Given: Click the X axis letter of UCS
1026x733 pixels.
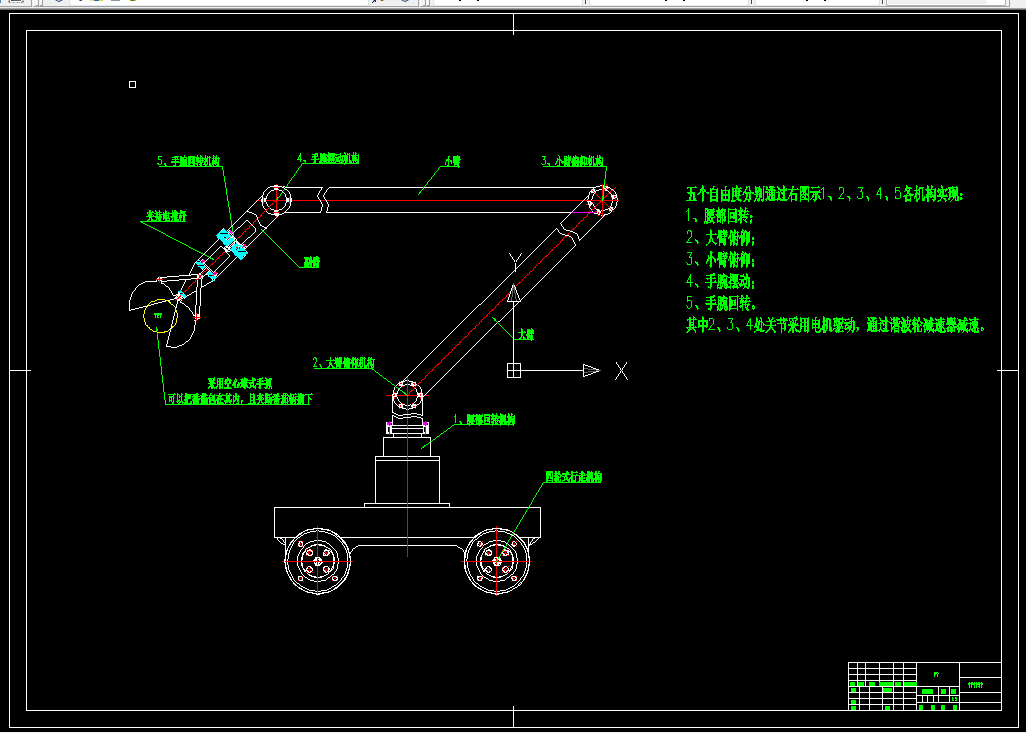Looking at the screenshot, I should [621, 371].
